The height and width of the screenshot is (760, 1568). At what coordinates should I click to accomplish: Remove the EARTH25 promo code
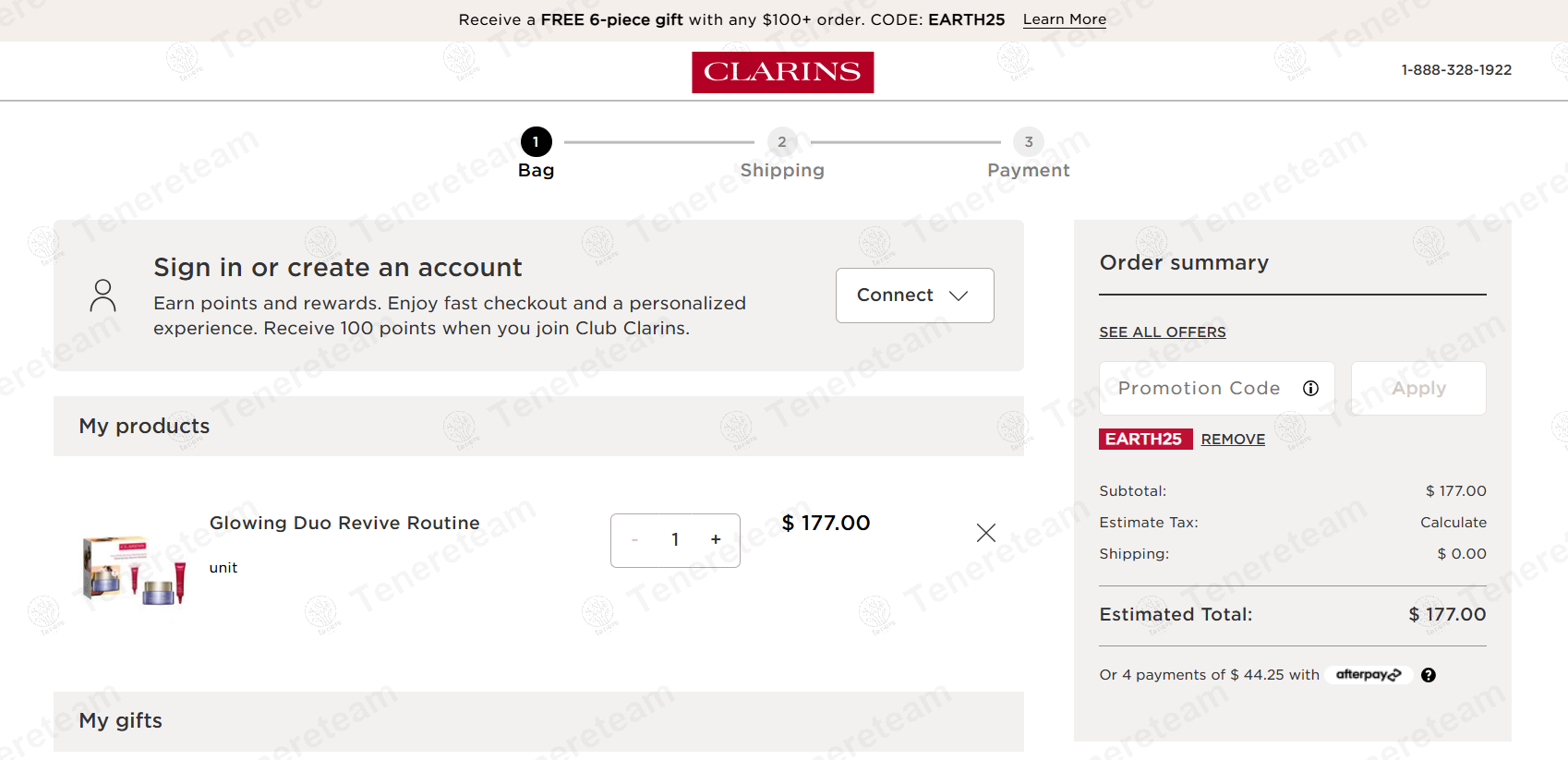click(x=1233, y=440)
